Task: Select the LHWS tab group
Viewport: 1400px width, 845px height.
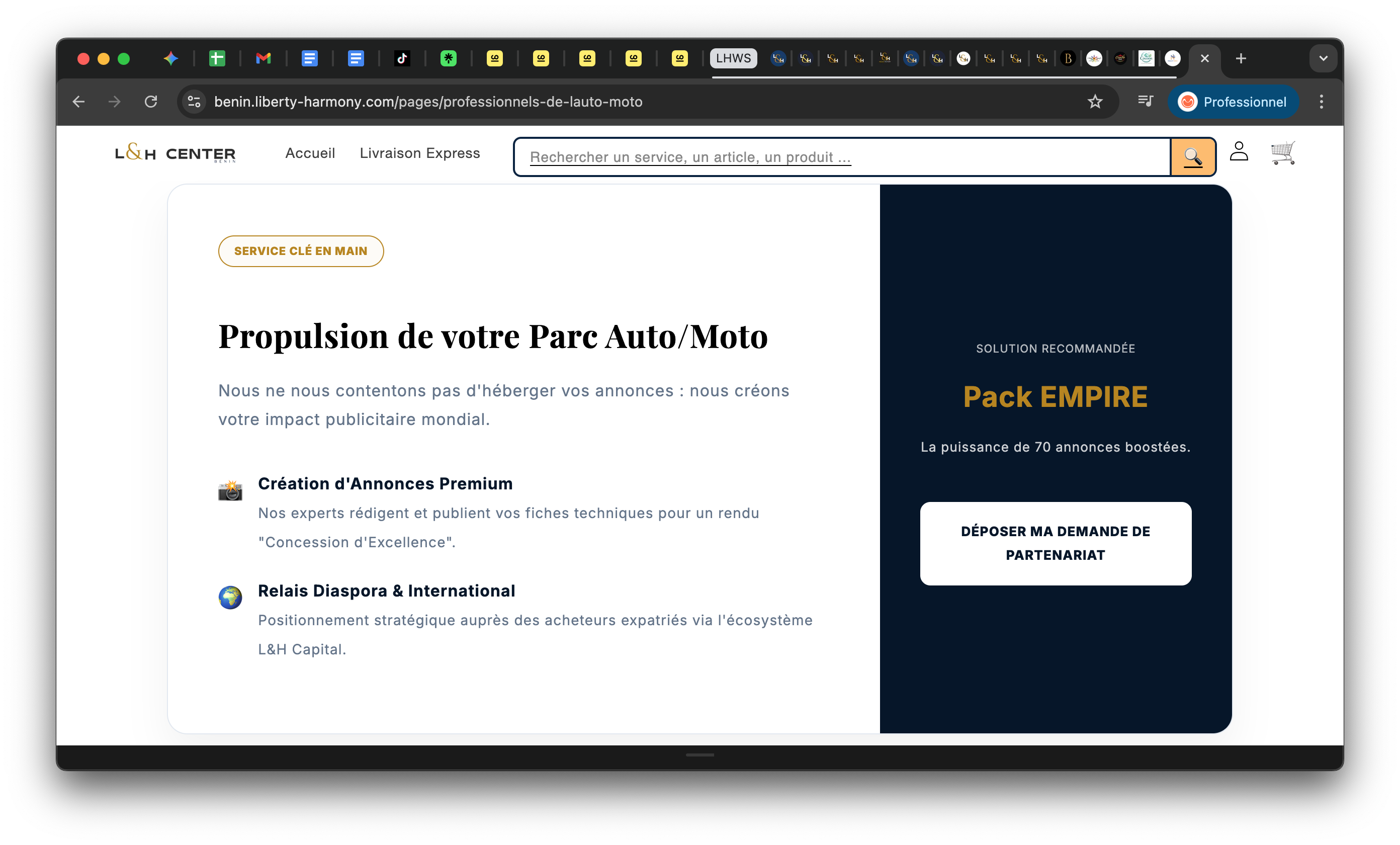Action: click(x=733, y=58)
